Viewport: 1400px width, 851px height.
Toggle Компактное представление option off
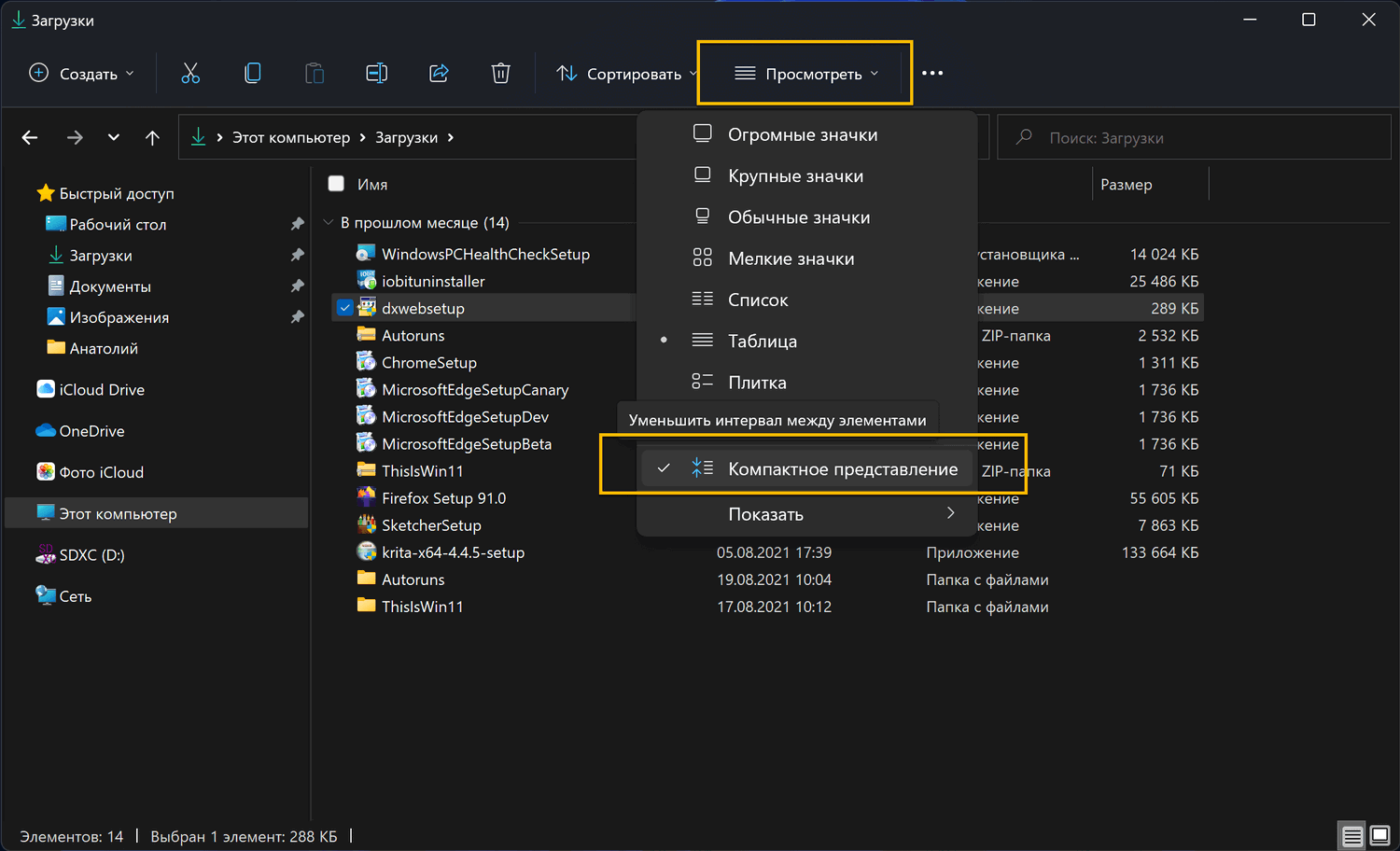point(842,469)
